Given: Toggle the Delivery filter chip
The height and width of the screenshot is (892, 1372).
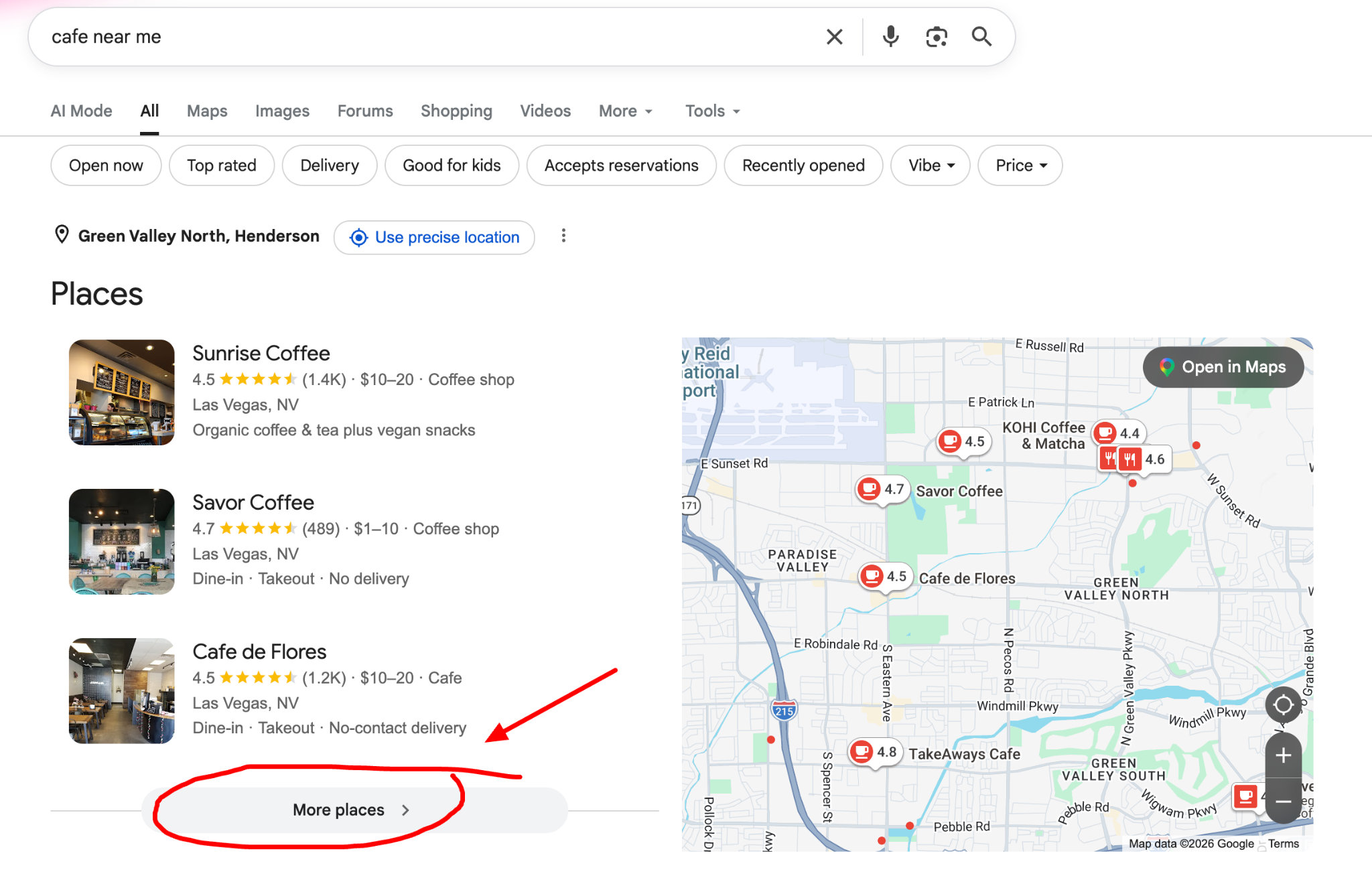Looking at the screenshot, I should pyautogui.click(x=330, y=165).
